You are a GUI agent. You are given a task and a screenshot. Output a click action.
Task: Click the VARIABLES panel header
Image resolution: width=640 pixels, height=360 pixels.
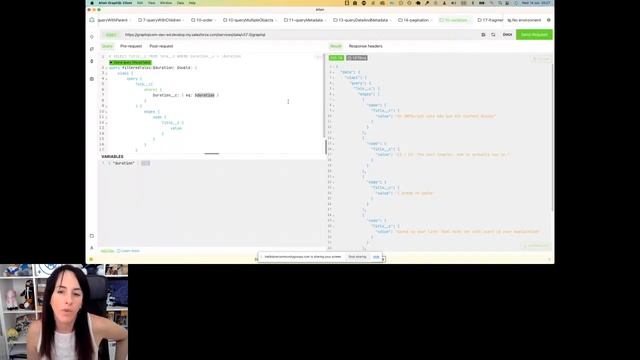(112, 157)
